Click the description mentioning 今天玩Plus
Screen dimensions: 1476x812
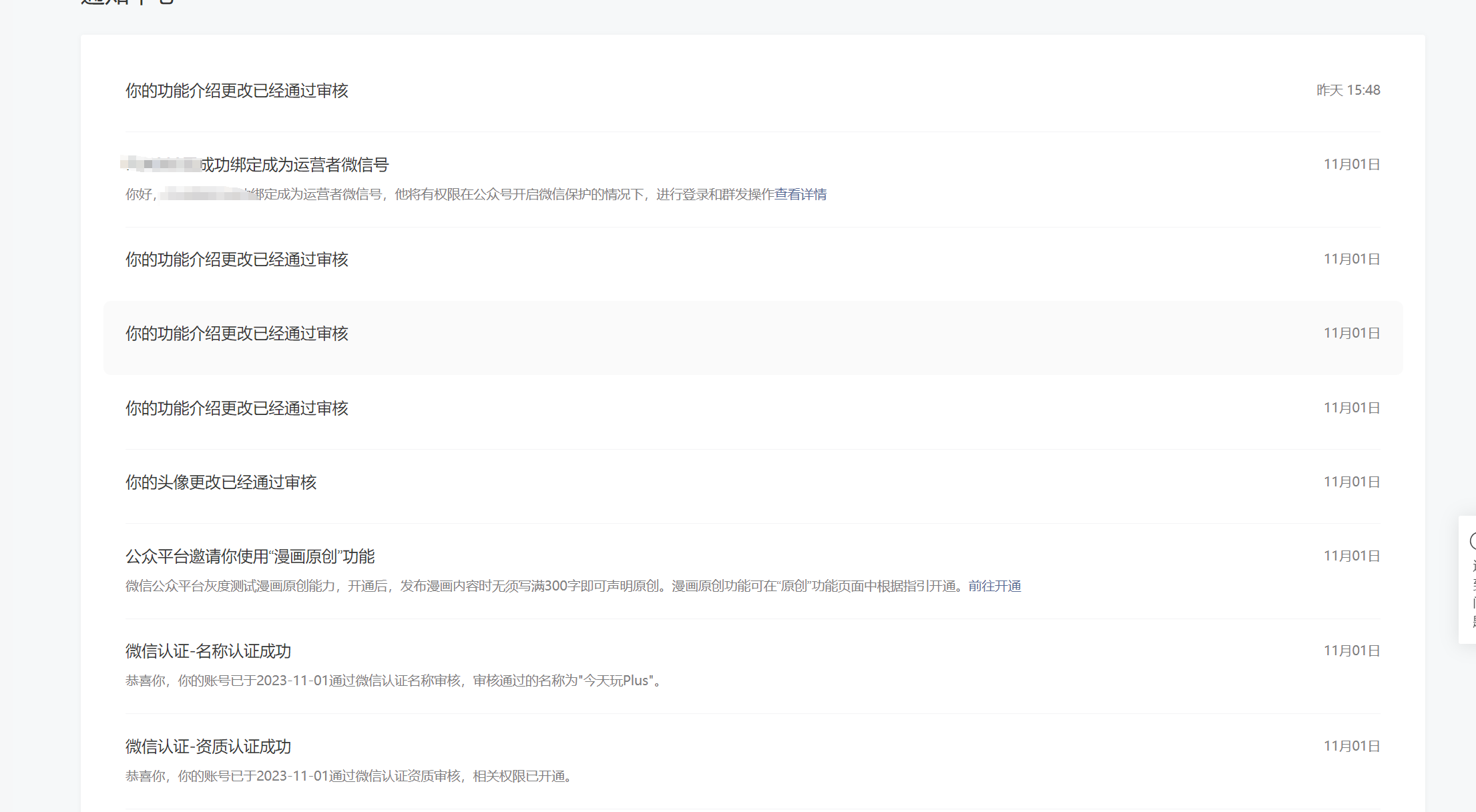[394, 681]
